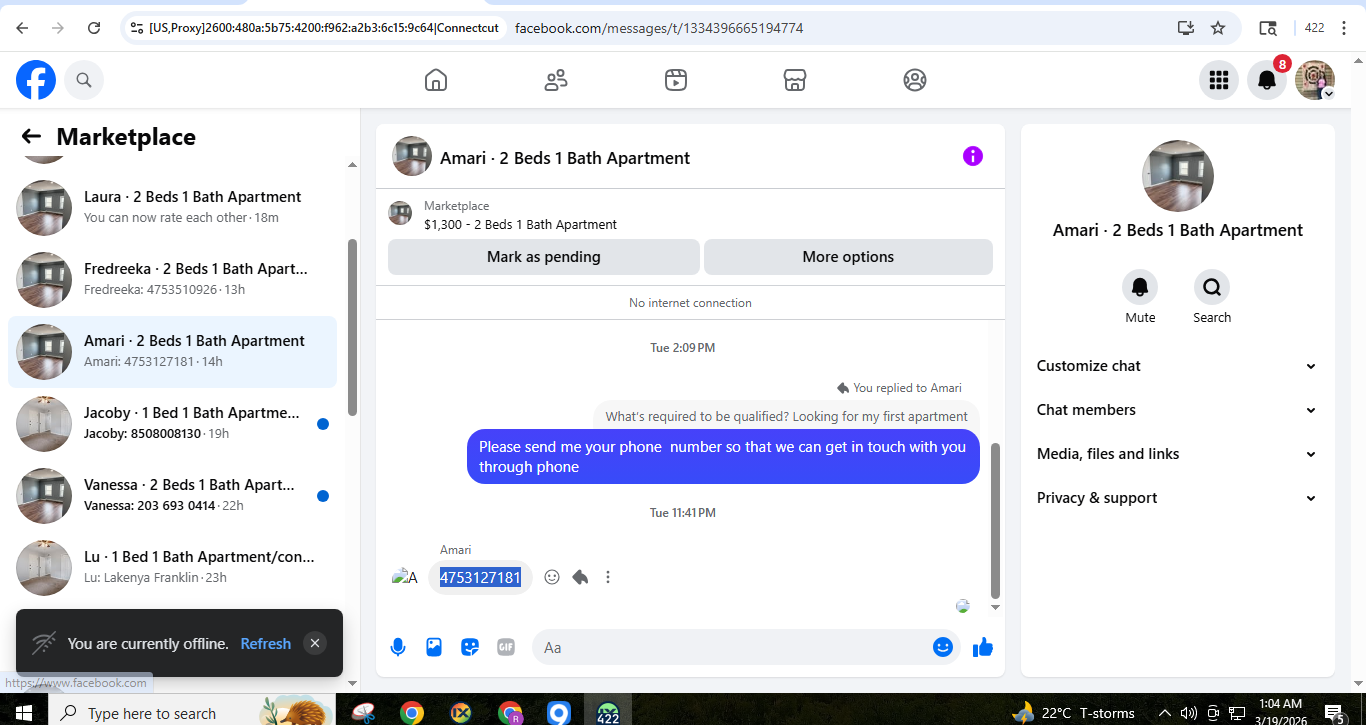Expand Chat members section
The width and height of the screenshot is (1366, 725).
(1177, 410)
